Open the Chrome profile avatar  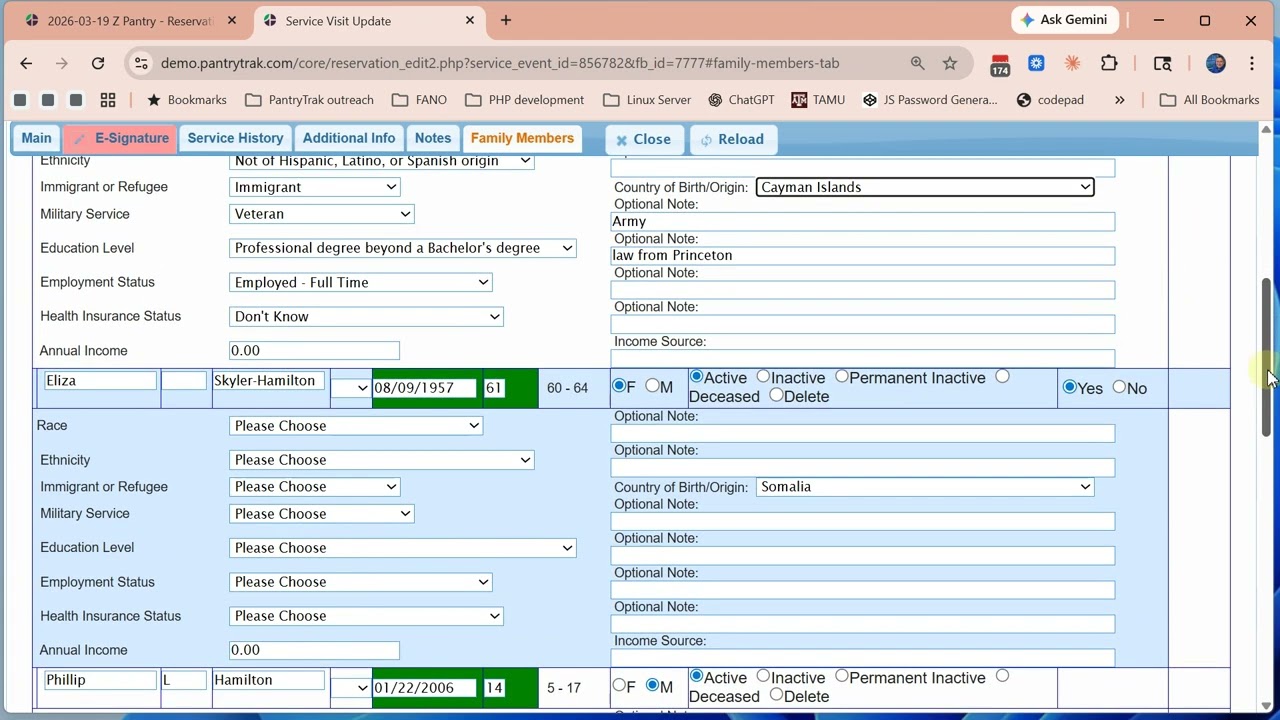click(1216, 63)
